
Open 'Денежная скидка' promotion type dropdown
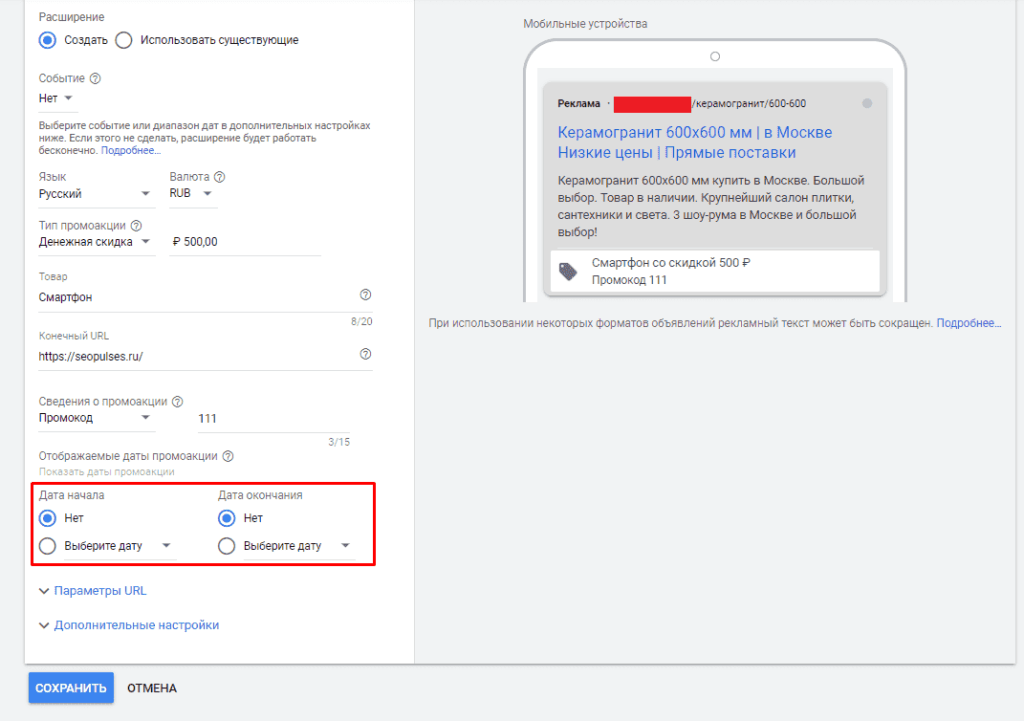coord(97,242)
